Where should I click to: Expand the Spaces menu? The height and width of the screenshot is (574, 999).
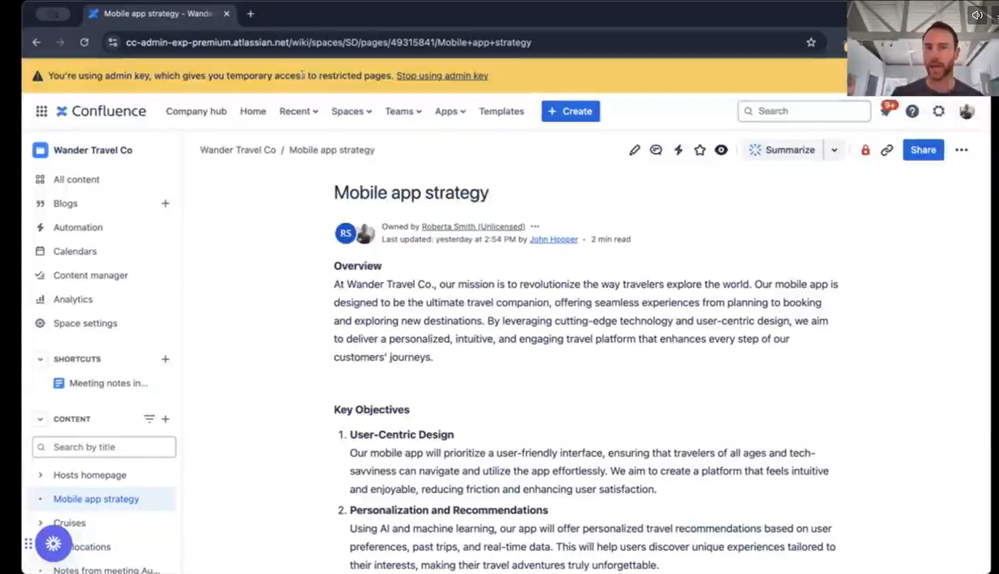[x=351, y=111]
